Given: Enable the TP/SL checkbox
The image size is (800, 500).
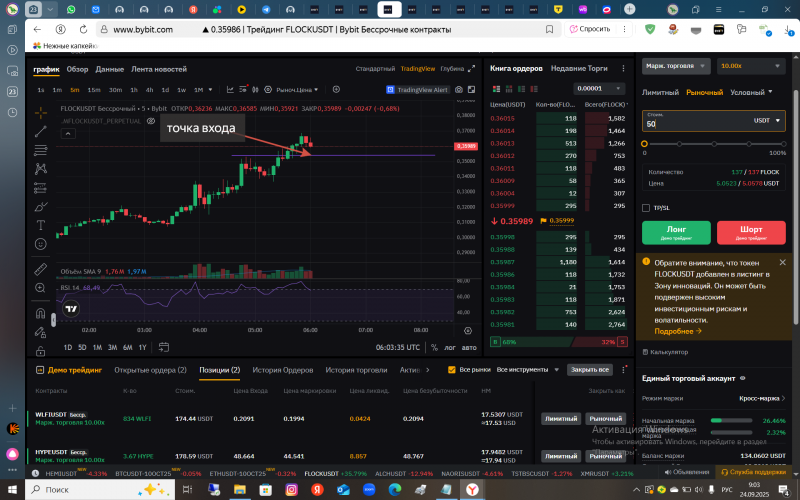Looking at the screenshot, I should coord(646,208).
